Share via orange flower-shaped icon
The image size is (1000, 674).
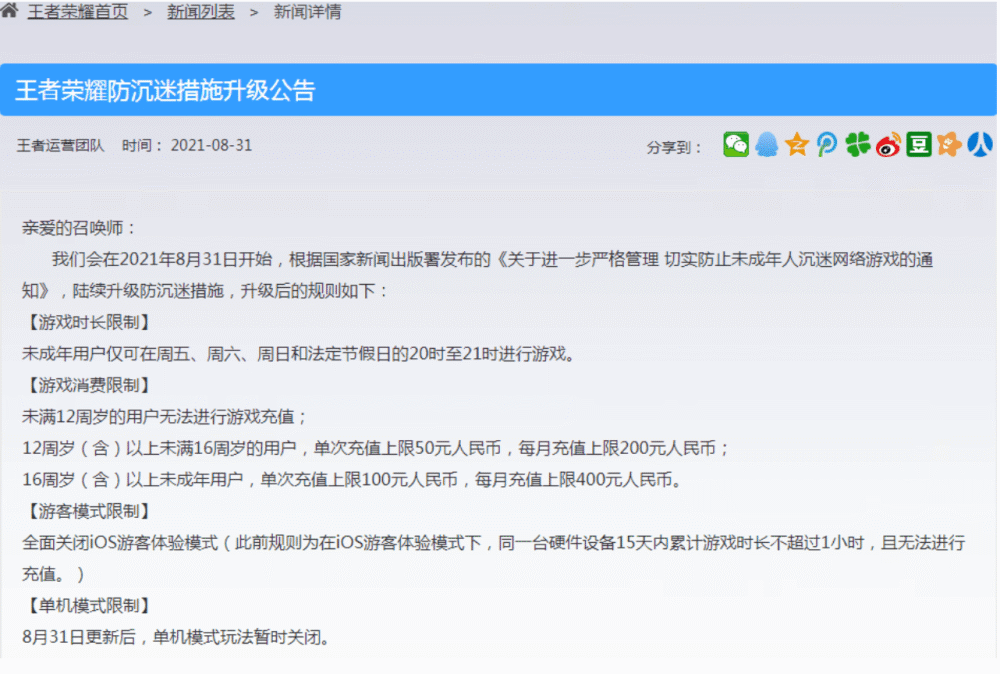coord(949,145)
